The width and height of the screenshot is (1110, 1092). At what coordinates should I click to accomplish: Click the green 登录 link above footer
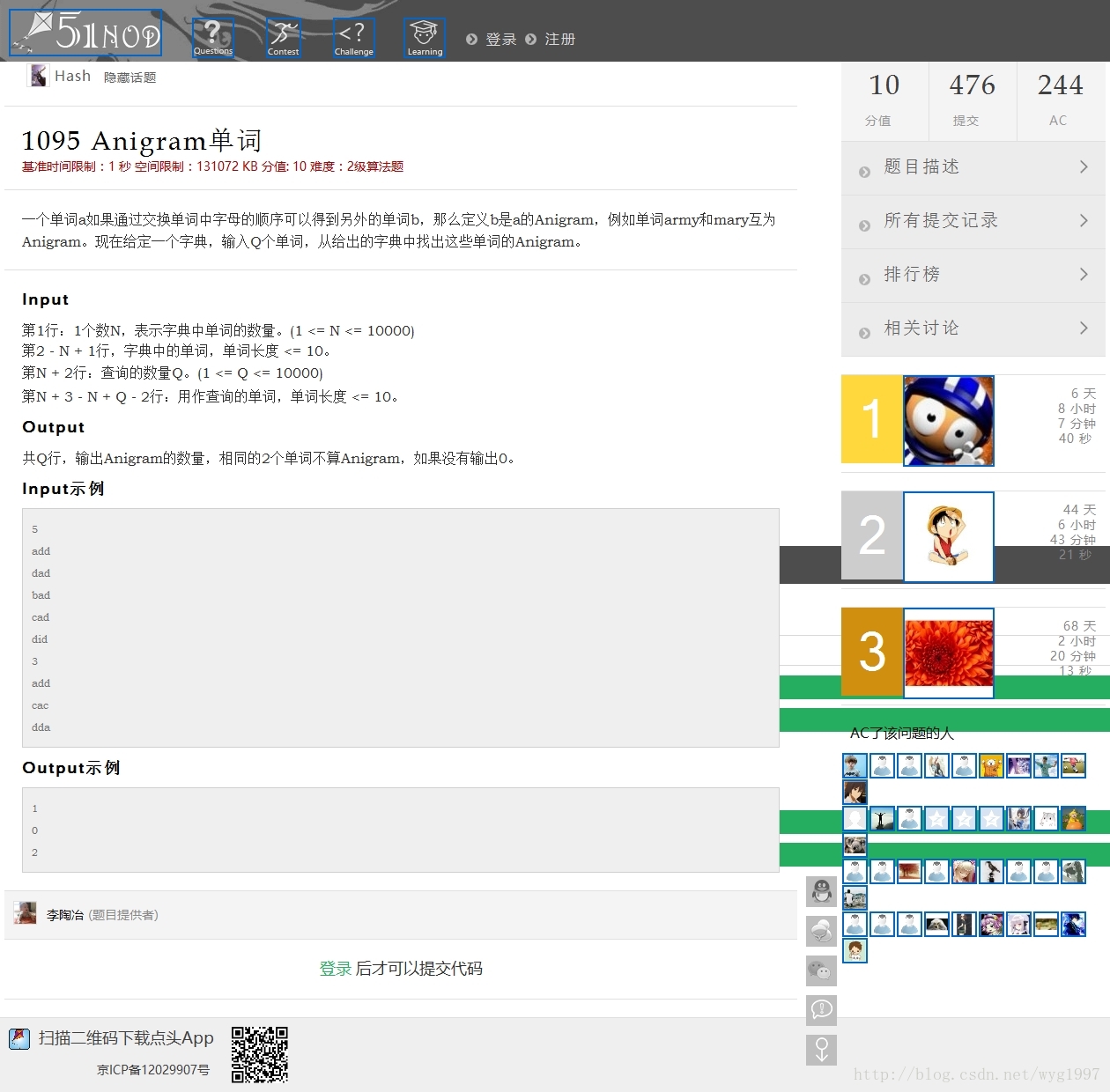(x=335, y=969)
